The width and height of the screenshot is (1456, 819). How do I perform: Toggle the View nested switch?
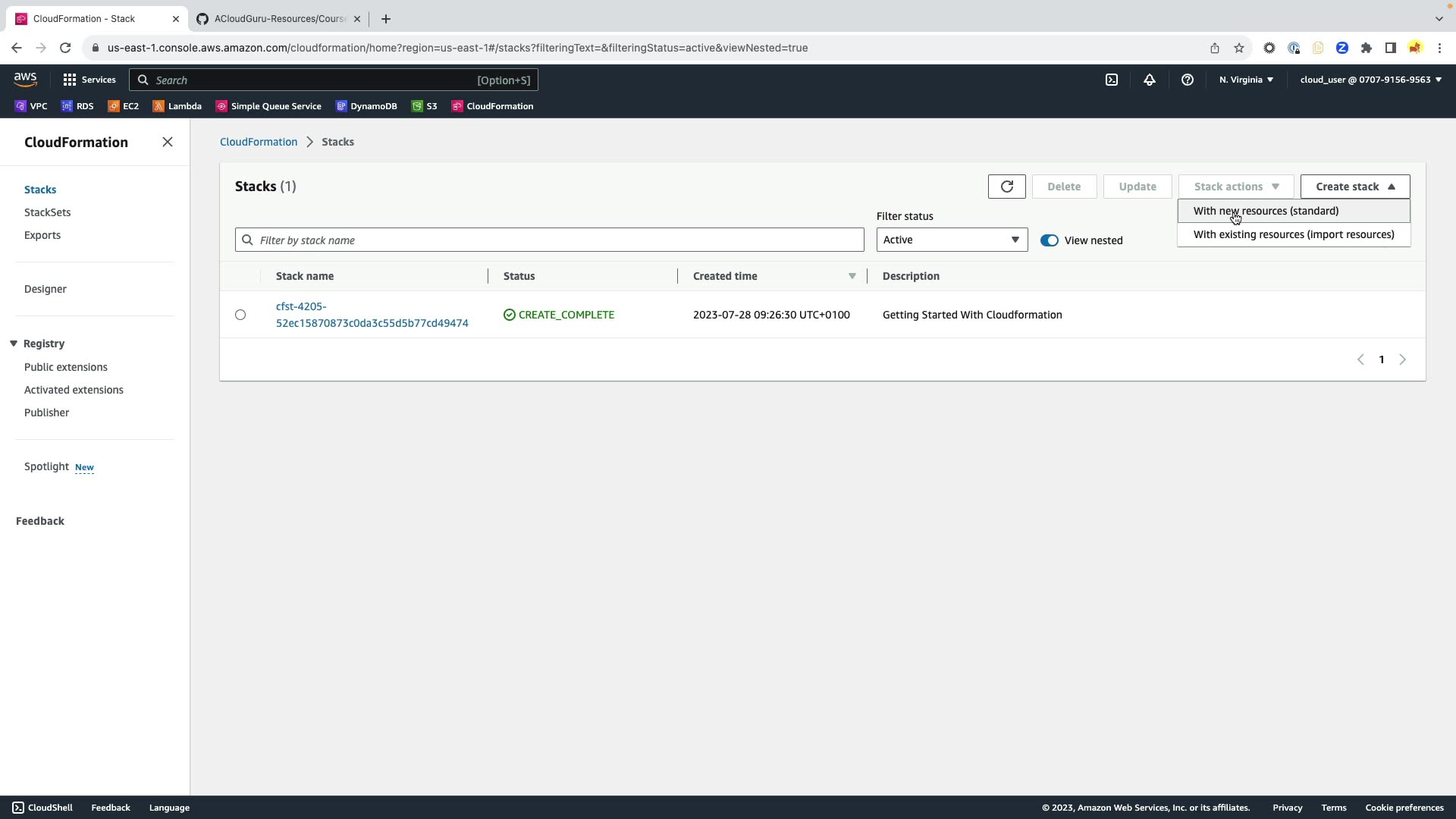coord(1049,240)
